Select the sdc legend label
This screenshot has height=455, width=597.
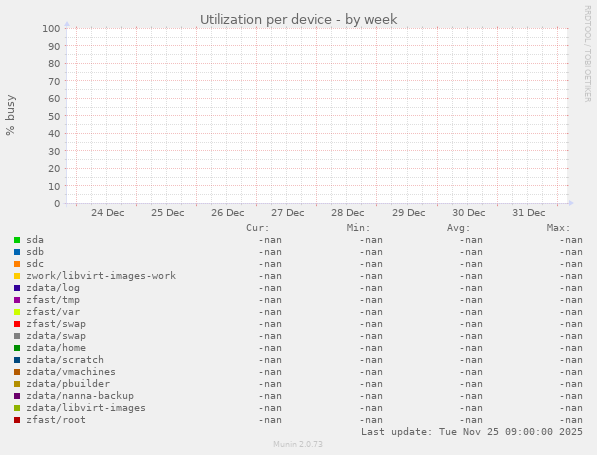[35, 264]
